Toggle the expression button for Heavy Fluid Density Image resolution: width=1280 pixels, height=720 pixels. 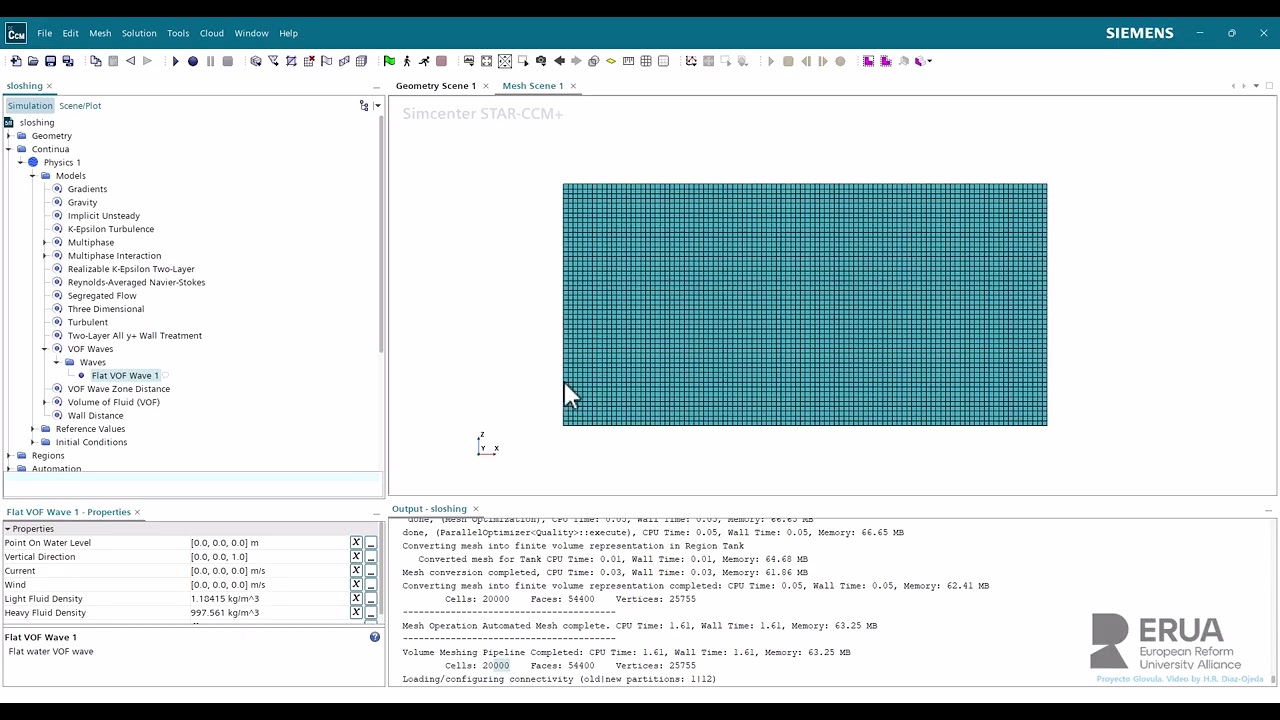pyautogui.click(x=356, y=613)
